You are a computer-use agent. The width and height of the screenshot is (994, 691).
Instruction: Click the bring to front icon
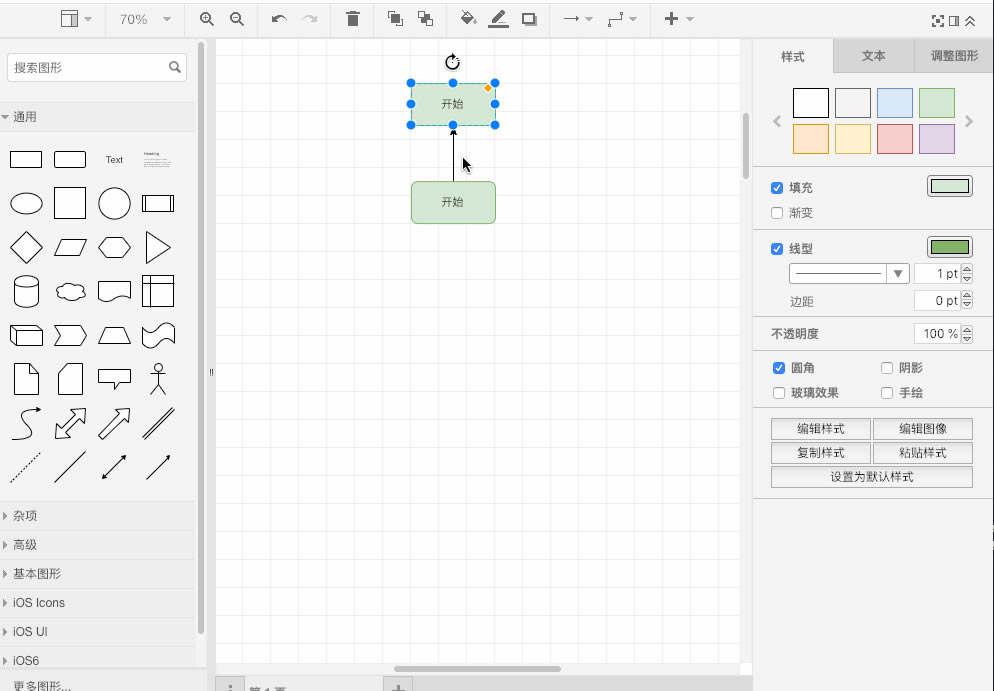[x=395, y=19]
